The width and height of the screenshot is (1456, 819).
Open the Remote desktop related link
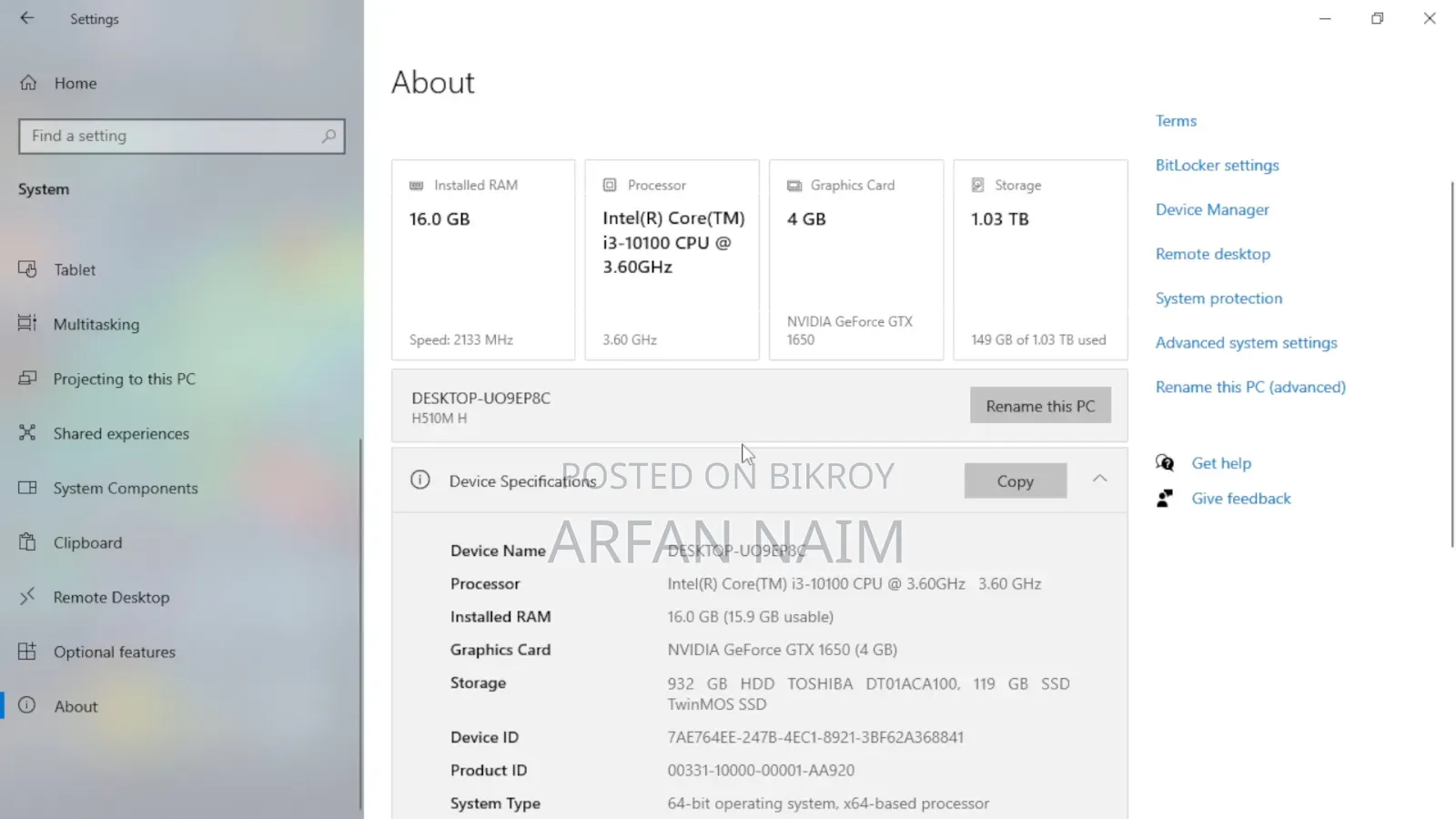point(1213,254)
